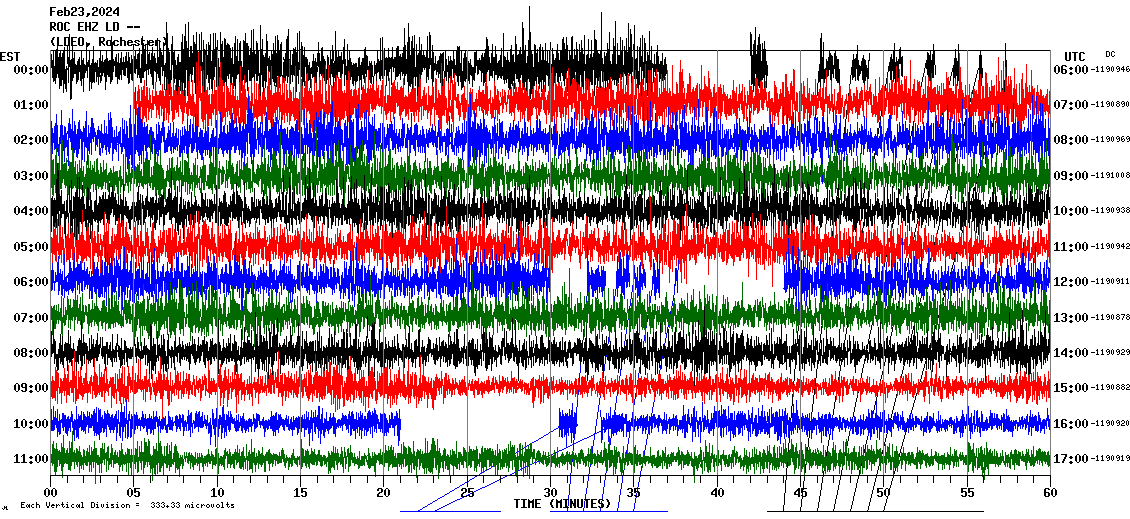Click the 333.33 microvolts vertical division caption
Screen dimensions: 1130x519
tap(127, 505)
